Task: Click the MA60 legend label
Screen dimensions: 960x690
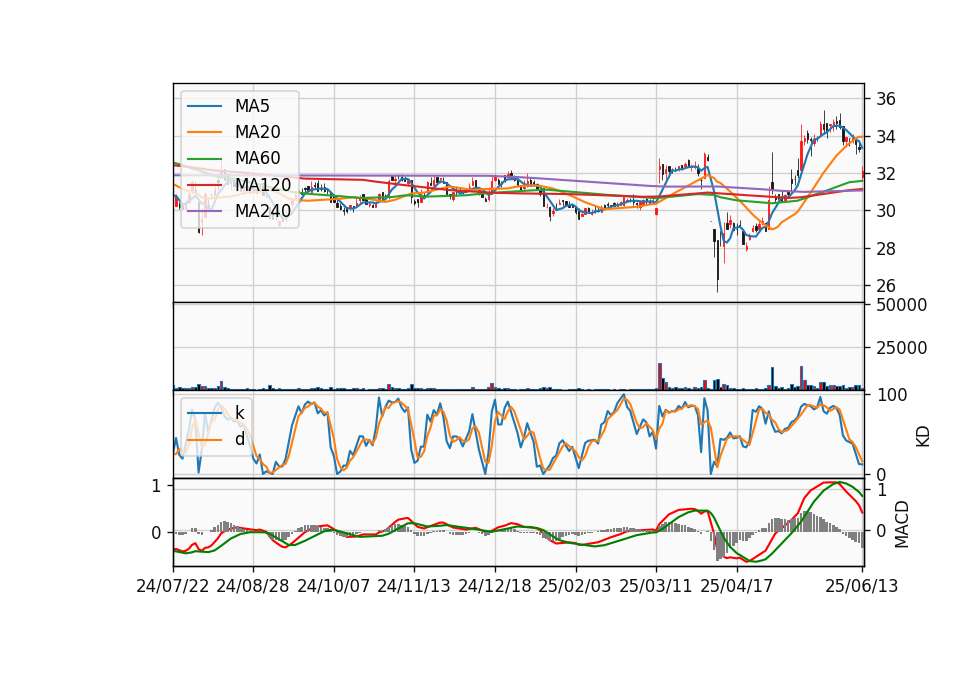Action: point(258,158)
